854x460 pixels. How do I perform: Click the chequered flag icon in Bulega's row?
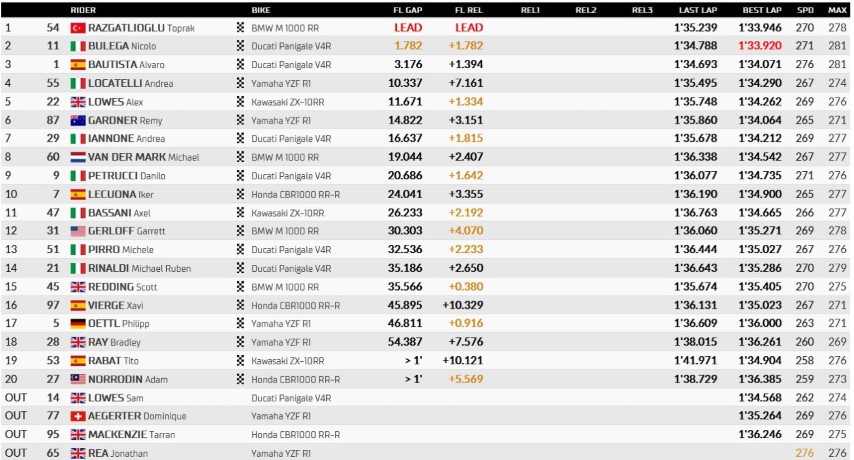[240, 46]
